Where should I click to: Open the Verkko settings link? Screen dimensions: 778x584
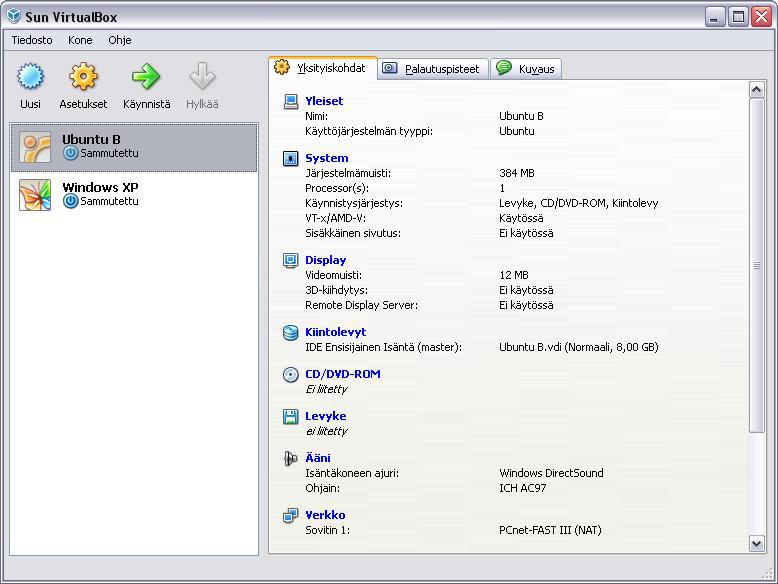[325, 515]
